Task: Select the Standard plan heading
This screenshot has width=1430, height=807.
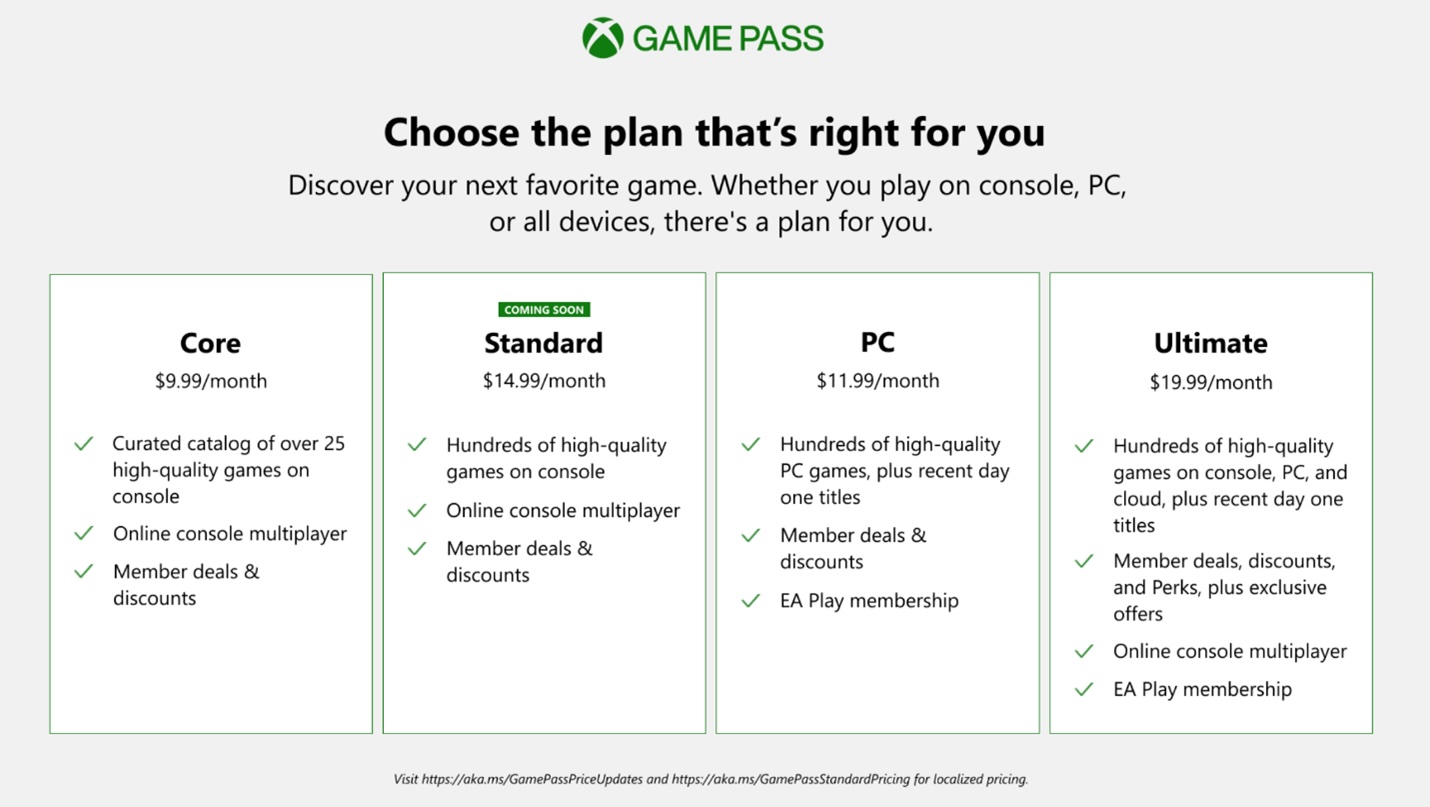Action: point(543,343)
